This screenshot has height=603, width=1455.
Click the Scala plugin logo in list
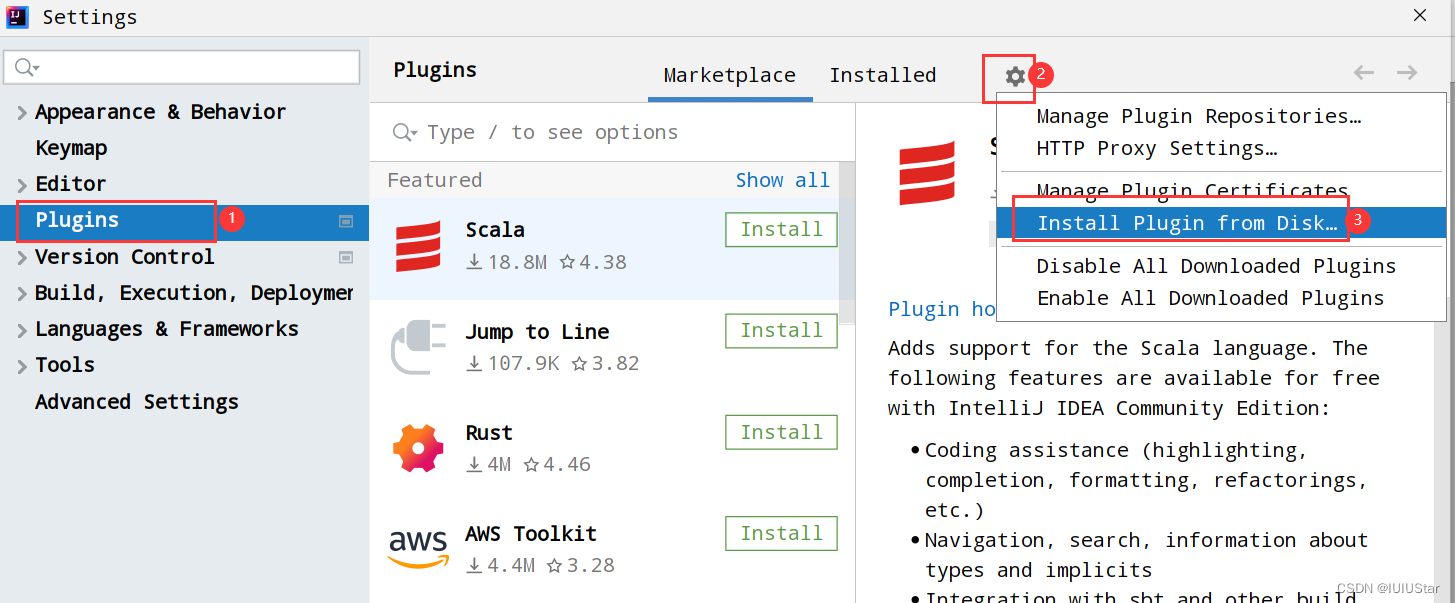(417, 247)
